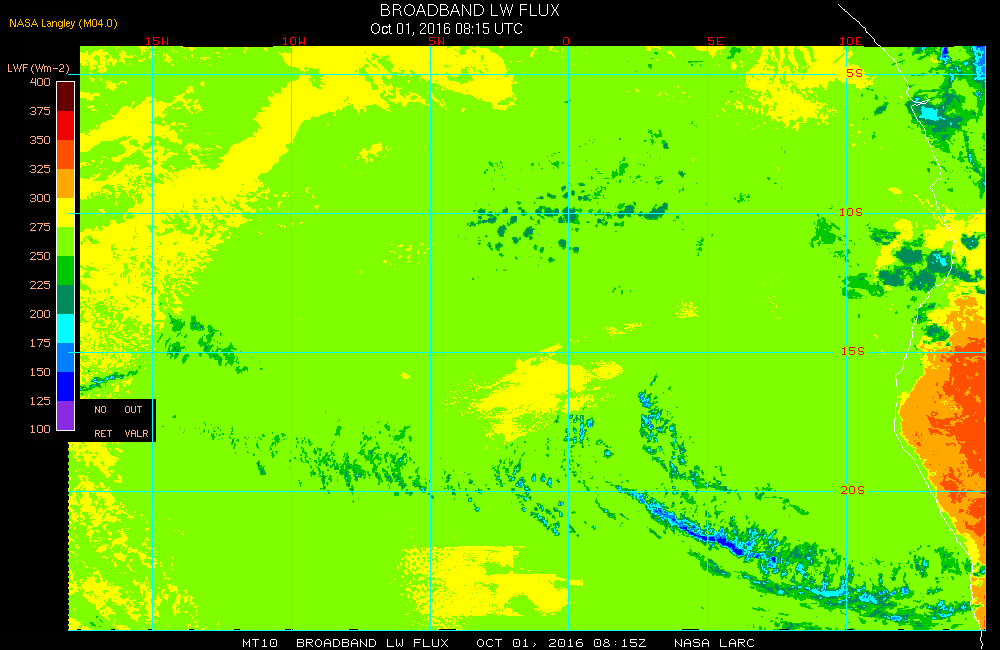Image resolution: width=1000 pixels, height=650 pixels.
Task: Pick the purple 100–125 legend swatch
Action: click(66, 415)
